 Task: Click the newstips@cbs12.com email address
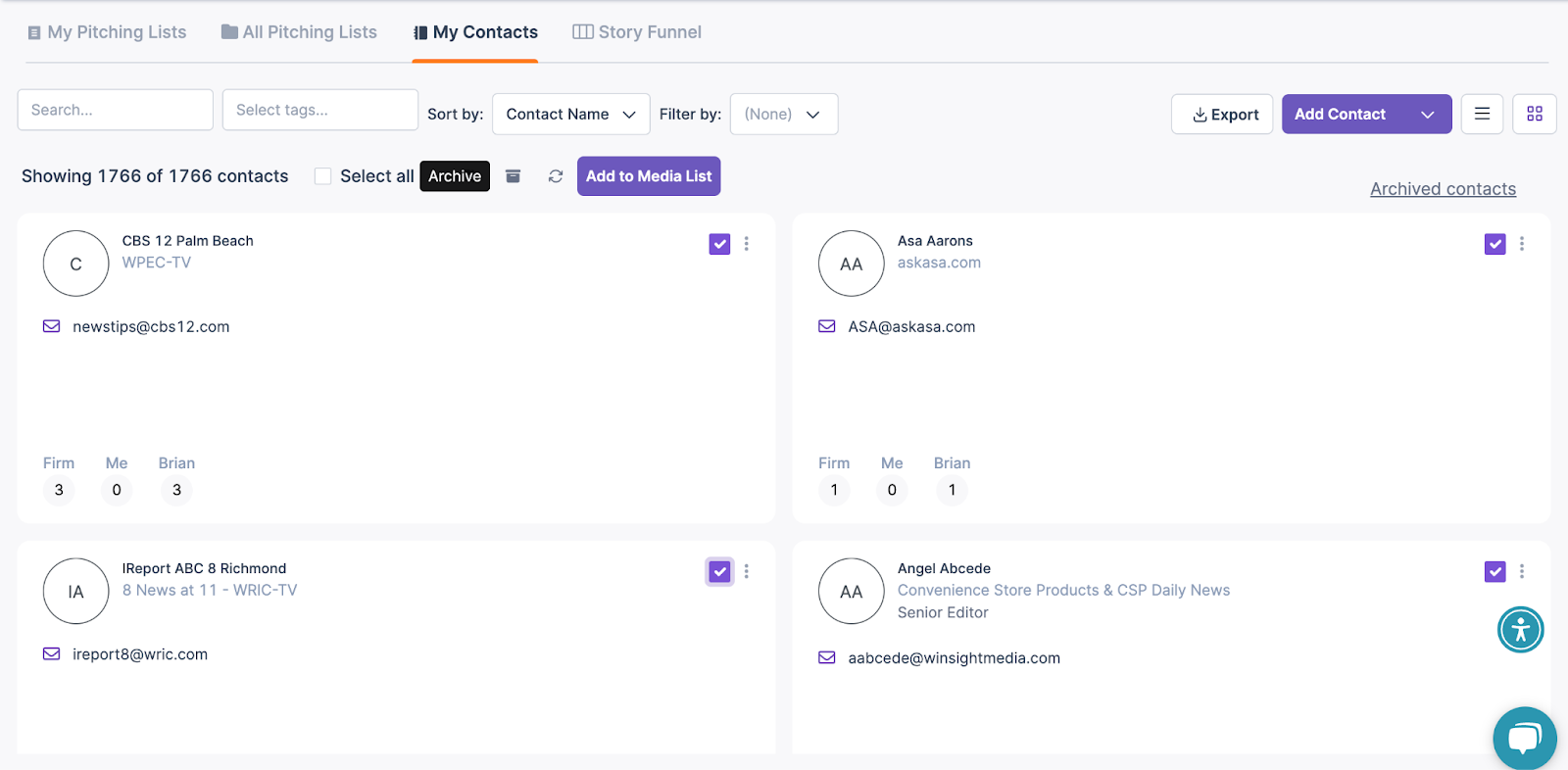click(x=151, y=326)
